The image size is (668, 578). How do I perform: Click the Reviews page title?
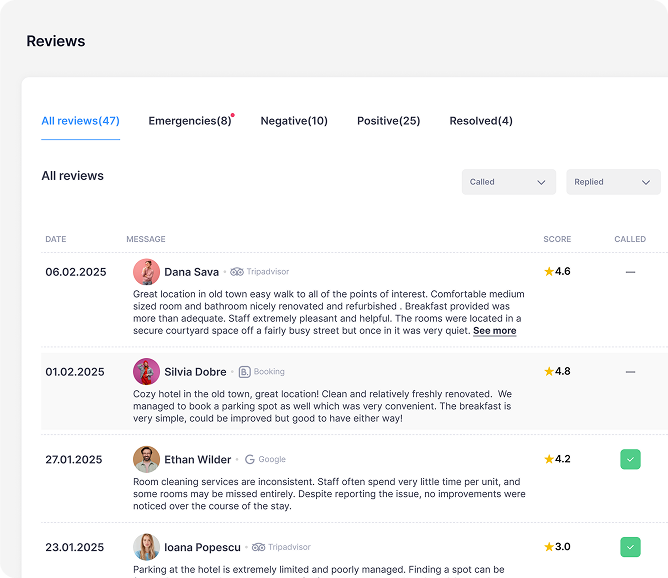click(56, 41)
